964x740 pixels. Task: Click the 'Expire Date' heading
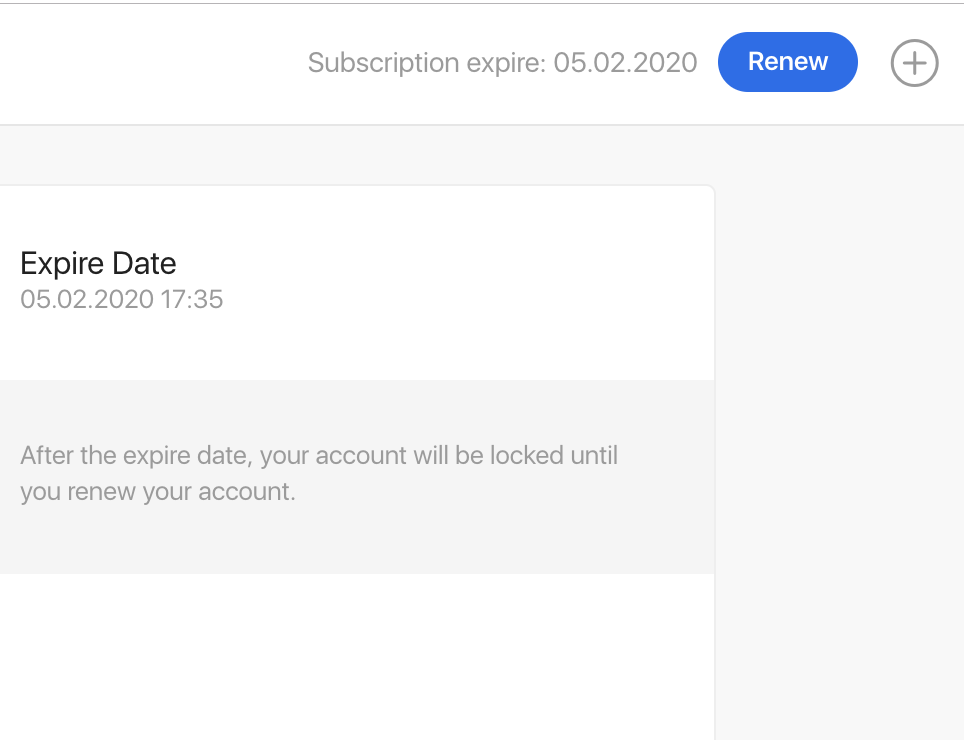(x=98, y=264)
